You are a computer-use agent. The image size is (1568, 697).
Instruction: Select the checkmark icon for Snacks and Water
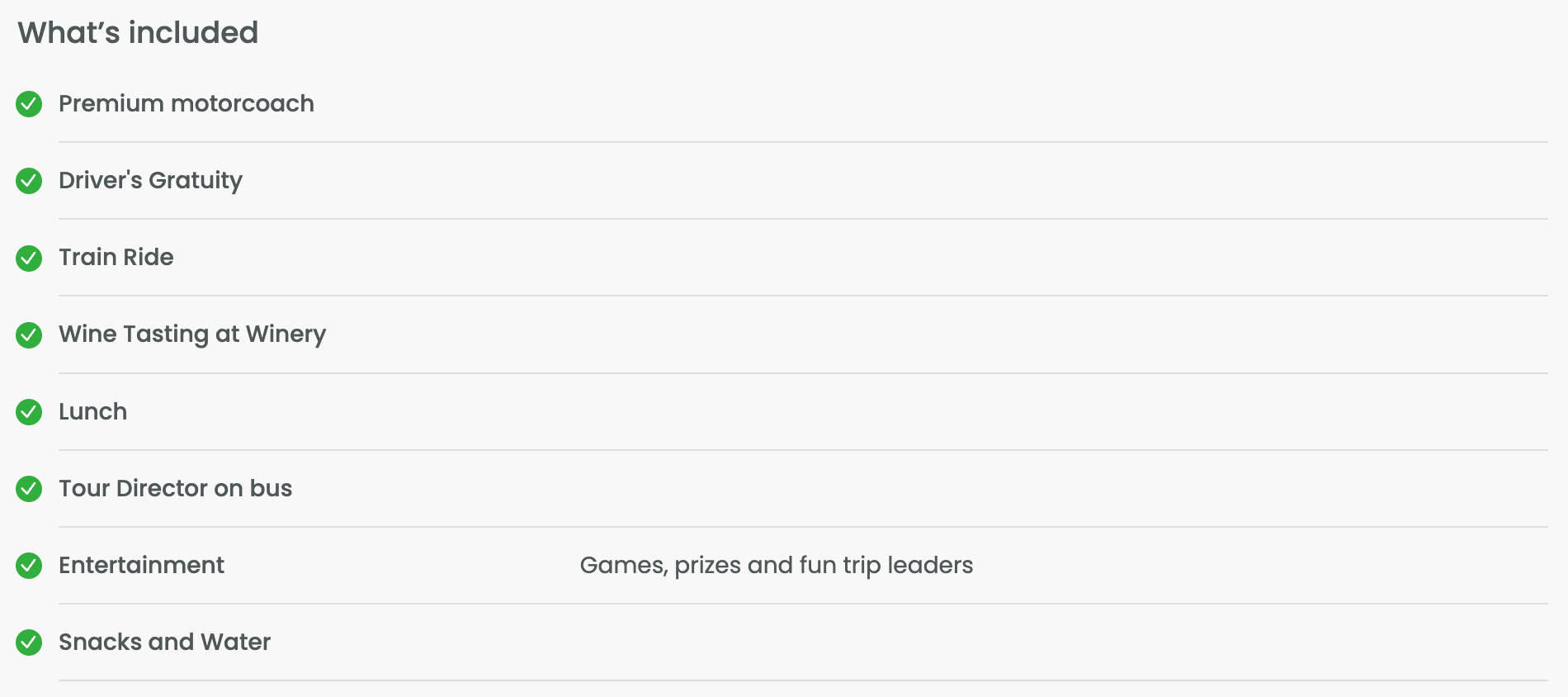[x=29, y=642]
